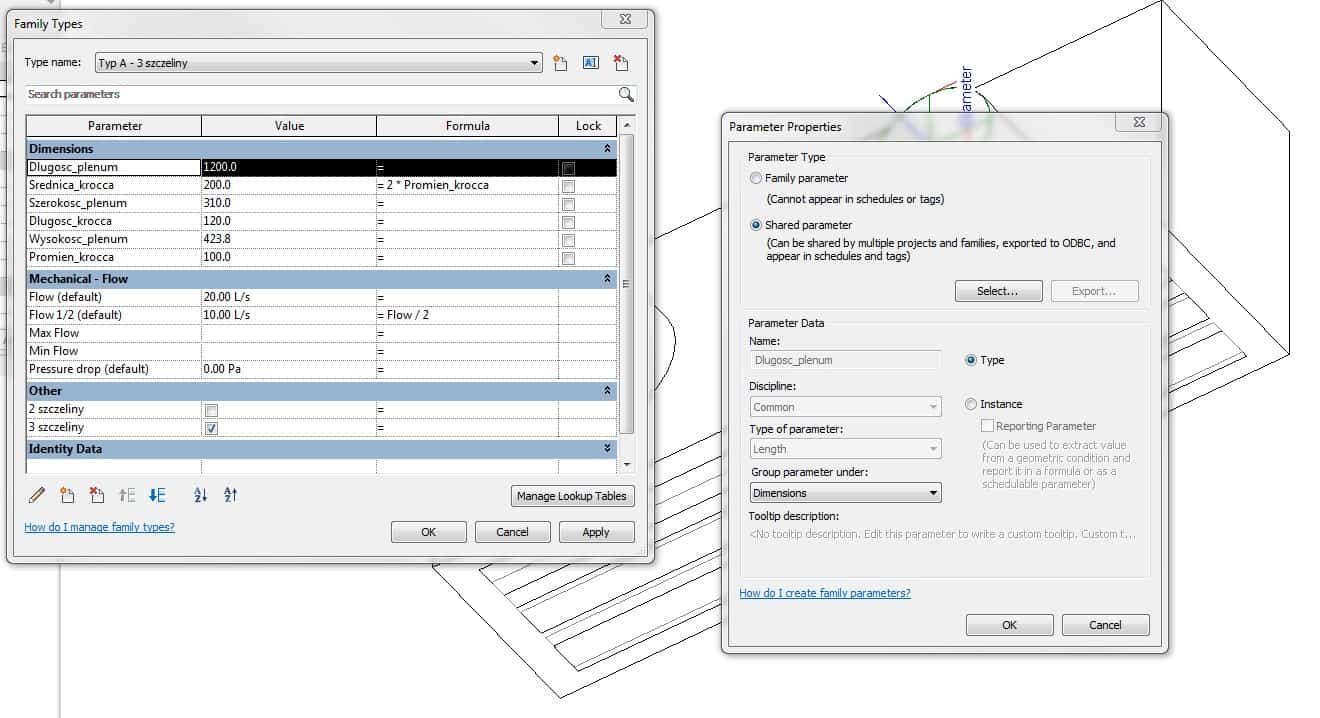Select the Family parameter radio button
The width and height of the screenshot is (1320, 718).
756,178
